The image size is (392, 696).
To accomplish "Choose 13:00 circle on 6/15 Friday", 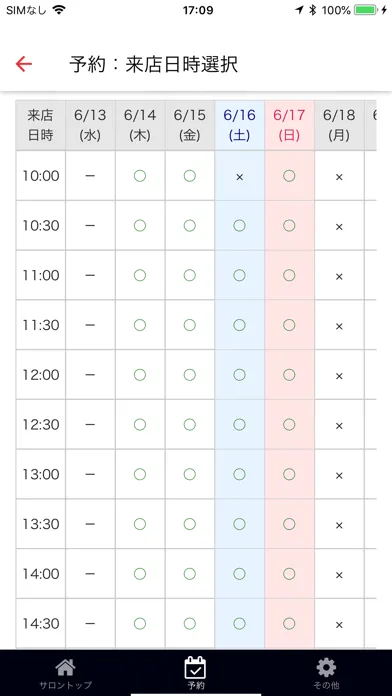I will [x=190, y=475].
